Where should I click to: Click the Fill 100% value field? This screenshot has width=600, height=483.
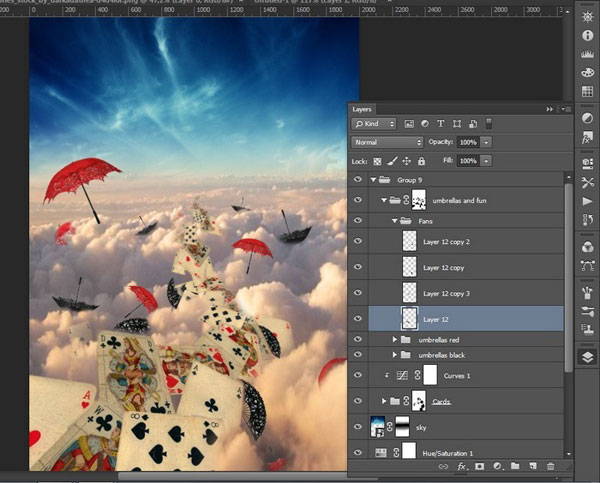[x=468, y=161]
